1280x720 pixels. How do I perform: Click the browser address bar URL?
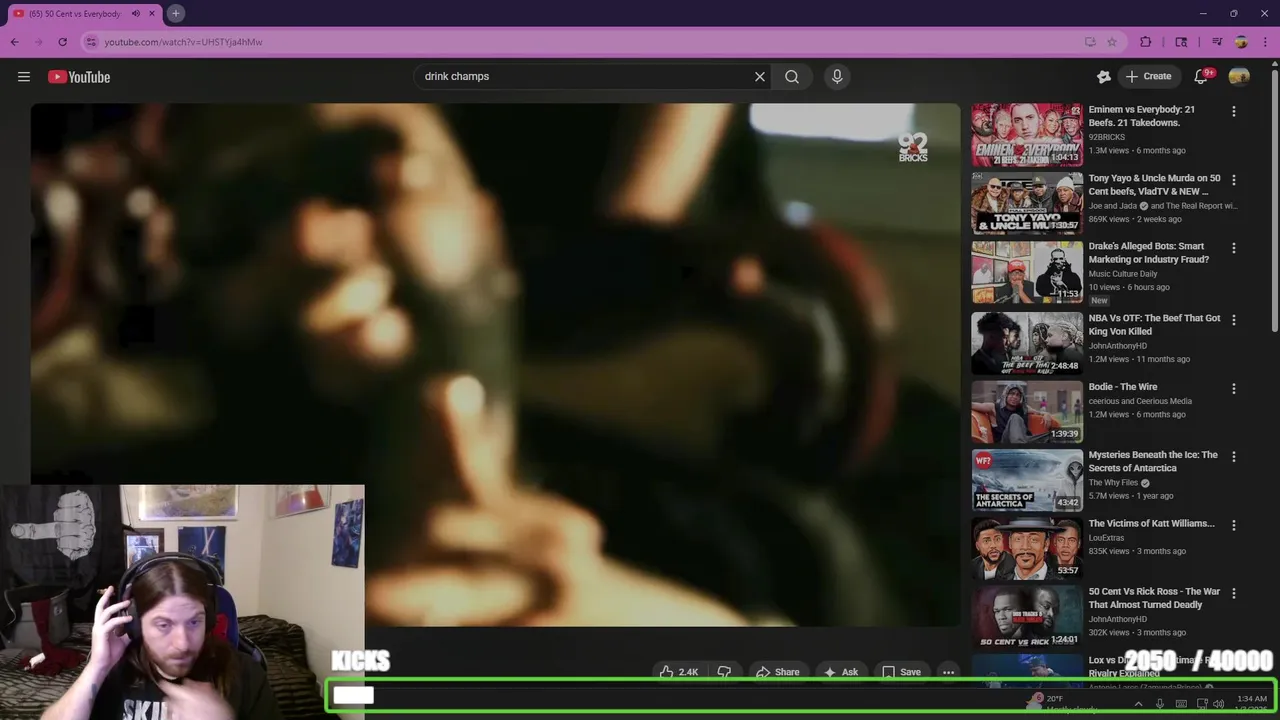click(x=184, y=42)
